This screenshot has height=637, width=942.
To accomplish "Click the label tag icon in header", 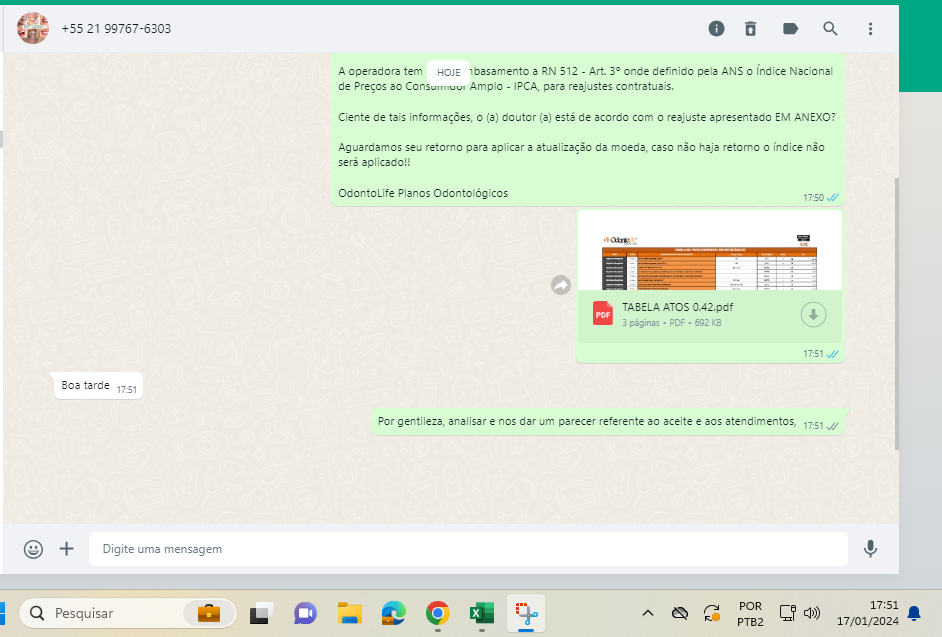I will point(790,28).
